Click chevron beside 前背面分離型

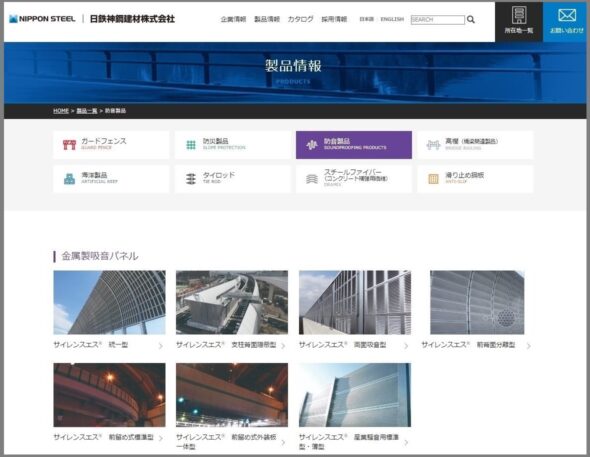[x=529, y=346]
